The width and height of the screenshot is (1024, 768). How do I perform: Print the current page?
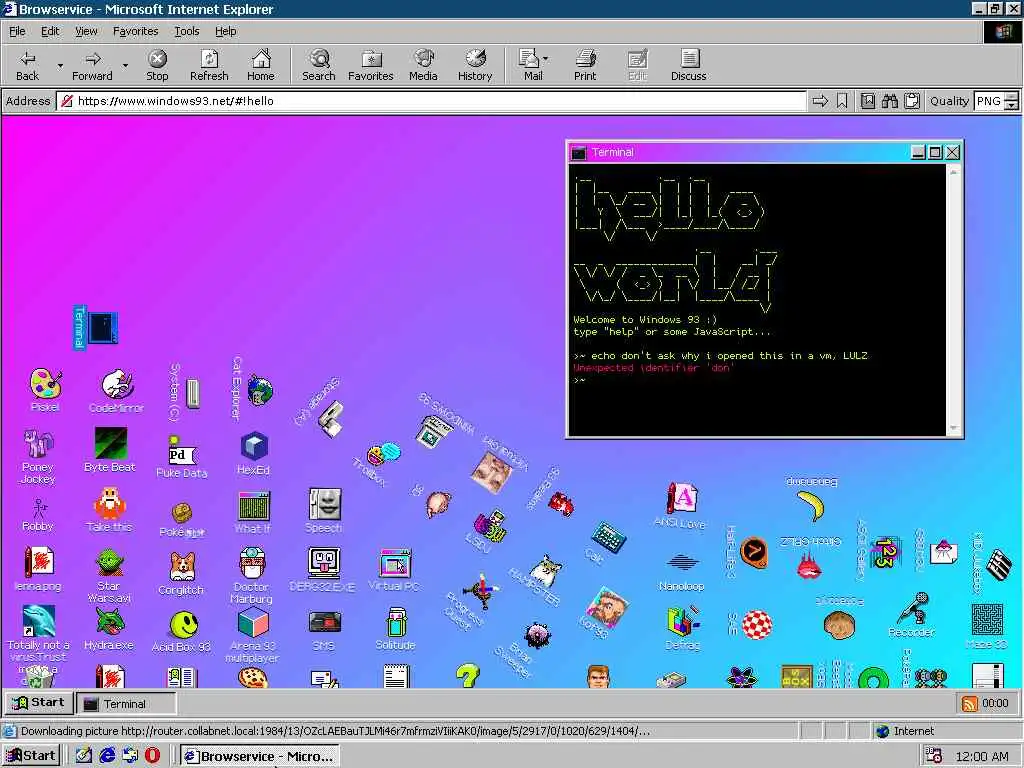click(x=585, y=65)
